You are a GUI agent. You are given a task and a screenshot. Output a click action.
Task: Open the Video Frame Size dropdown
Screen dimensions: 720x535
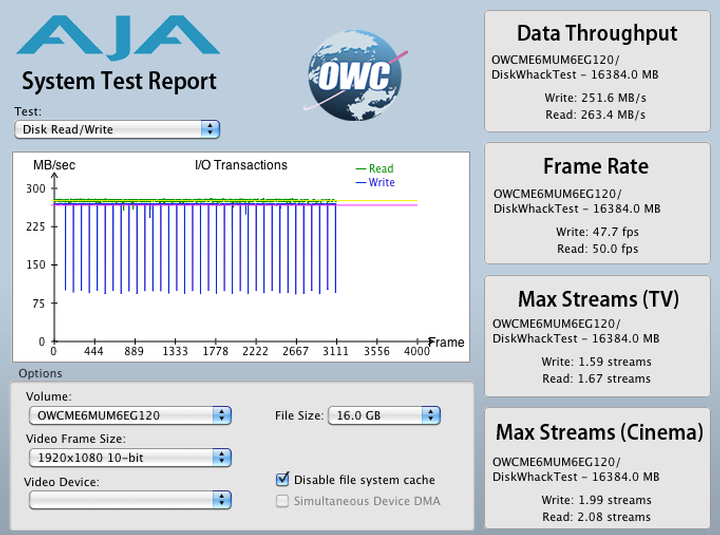[x=128, y=457]
